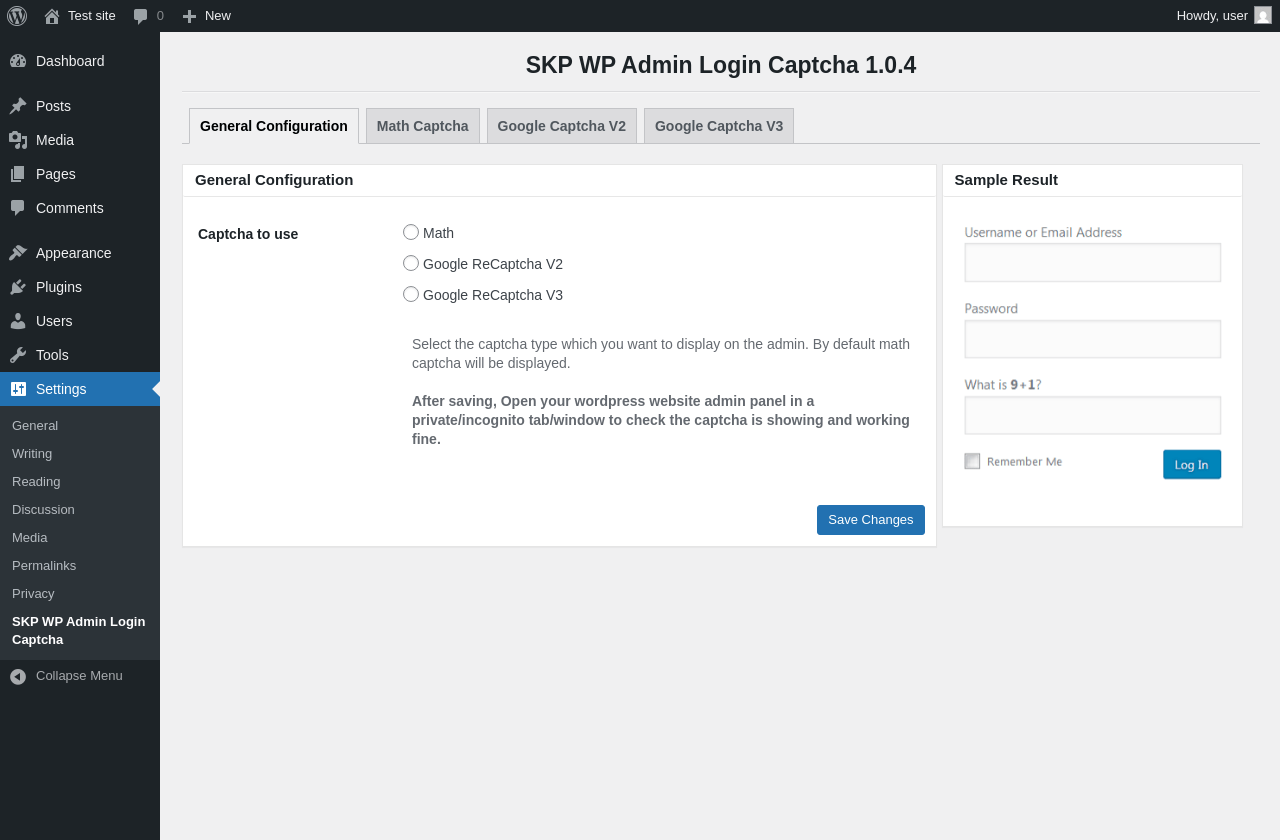Viewport: 1280px width, 840px height.
Task: Click the plus icon for New content
Action: pos(189,16)
